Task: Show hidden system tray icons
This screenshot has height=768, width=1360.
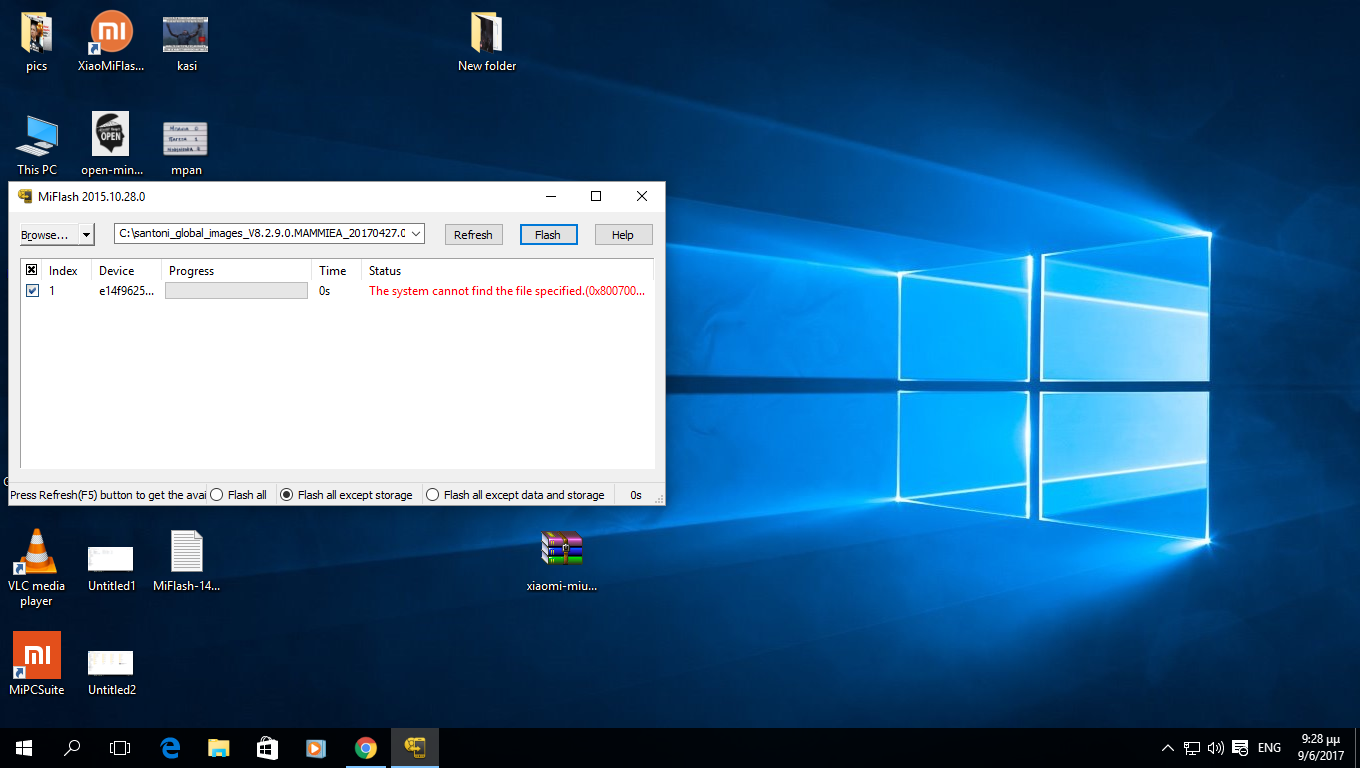Action: coord(1167,748)
